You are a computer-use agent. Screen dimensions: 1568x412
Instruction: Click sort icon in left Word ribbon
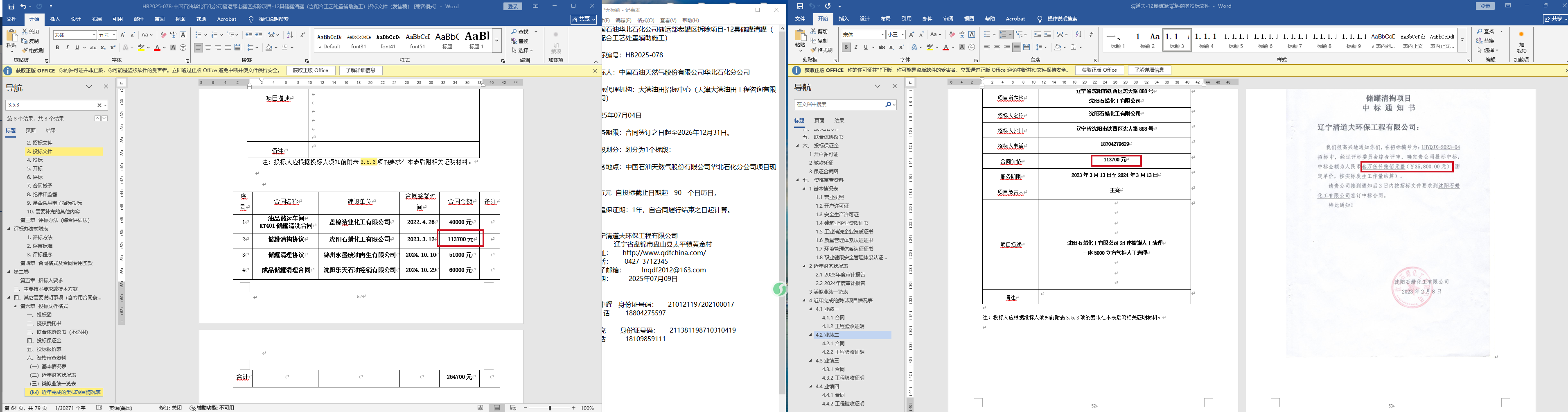[290, 35]
